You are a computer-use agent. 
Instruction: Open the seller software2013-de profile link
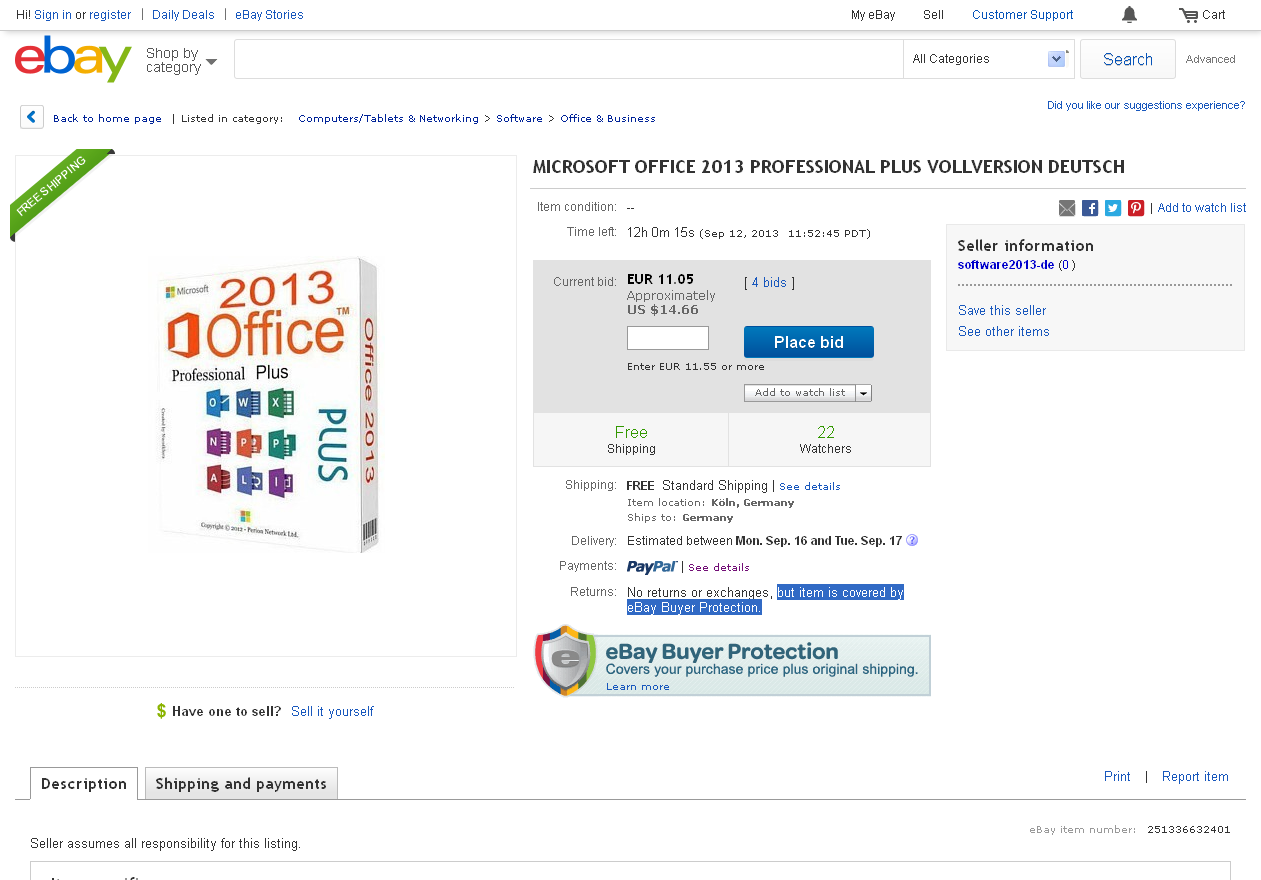point(1006,265)
